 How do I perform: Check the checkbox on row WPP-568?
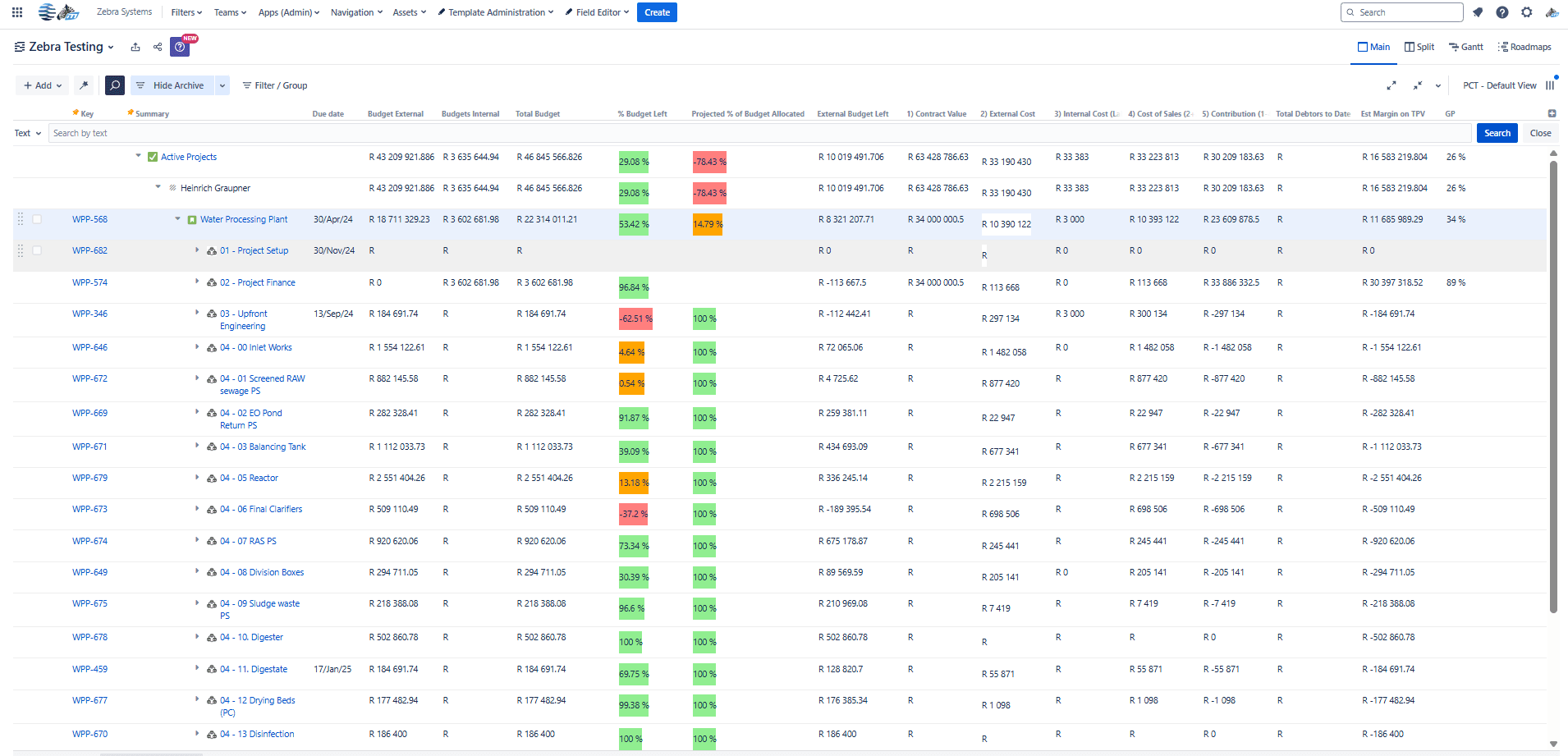(37, 219)
